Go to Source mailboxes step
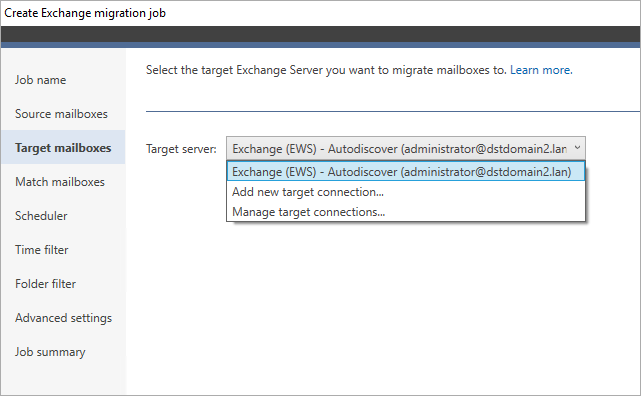 click(x=61, y=114)
